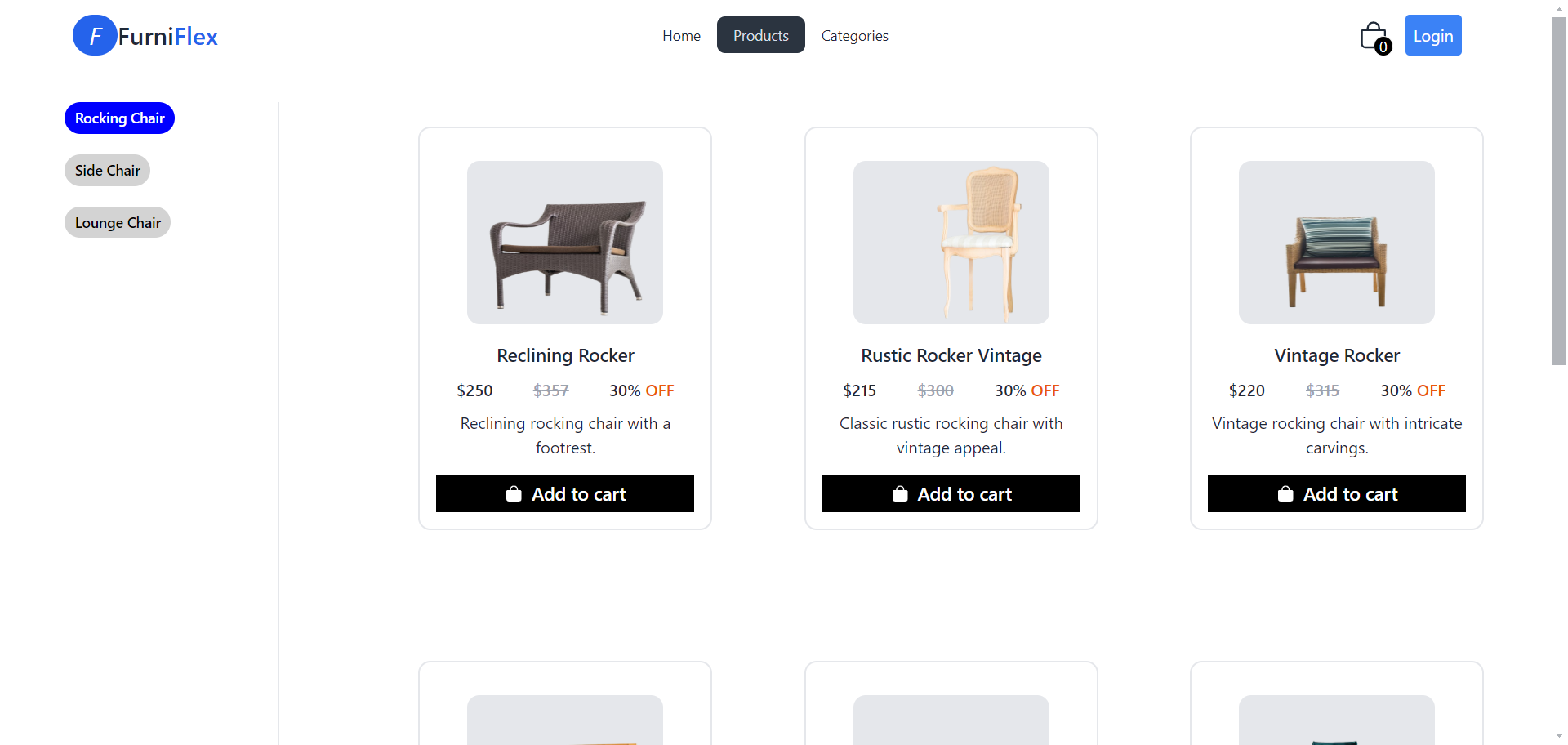Open the Products nav tab

[x=760, y=35]
